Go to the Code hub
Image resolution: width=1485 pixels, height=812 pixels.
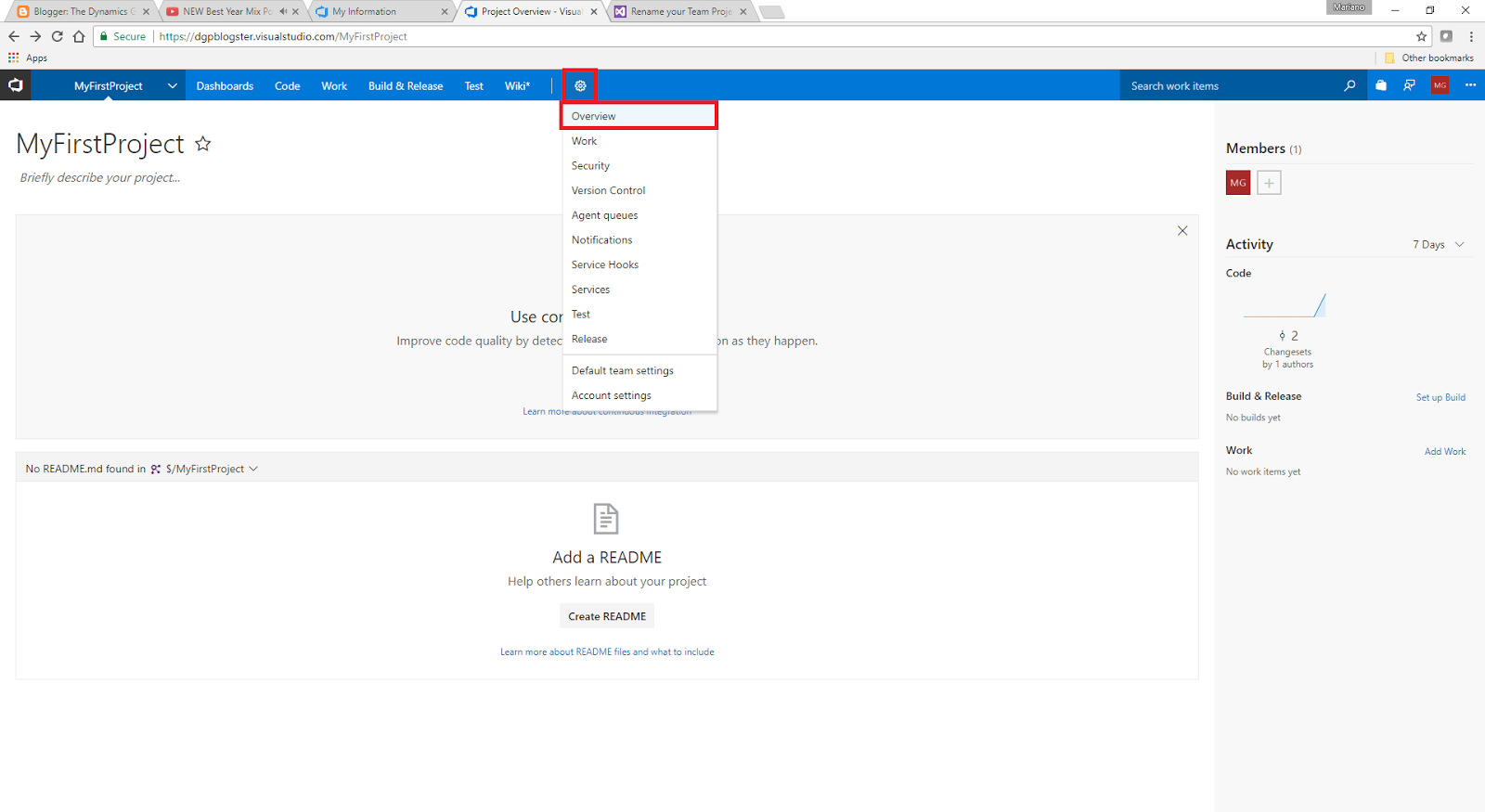[288, 85]
